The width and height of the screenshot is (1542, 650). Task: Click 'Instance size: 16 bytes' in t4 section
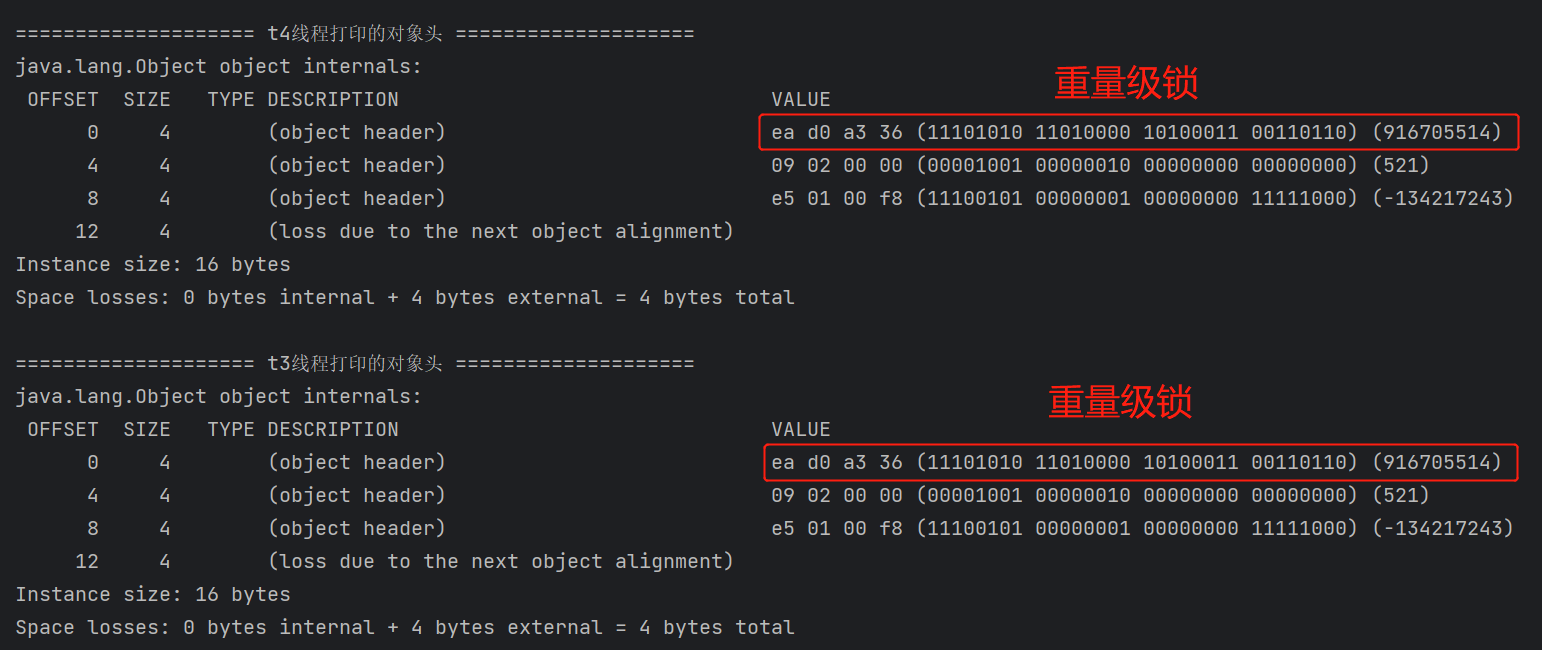click(153, 264)
